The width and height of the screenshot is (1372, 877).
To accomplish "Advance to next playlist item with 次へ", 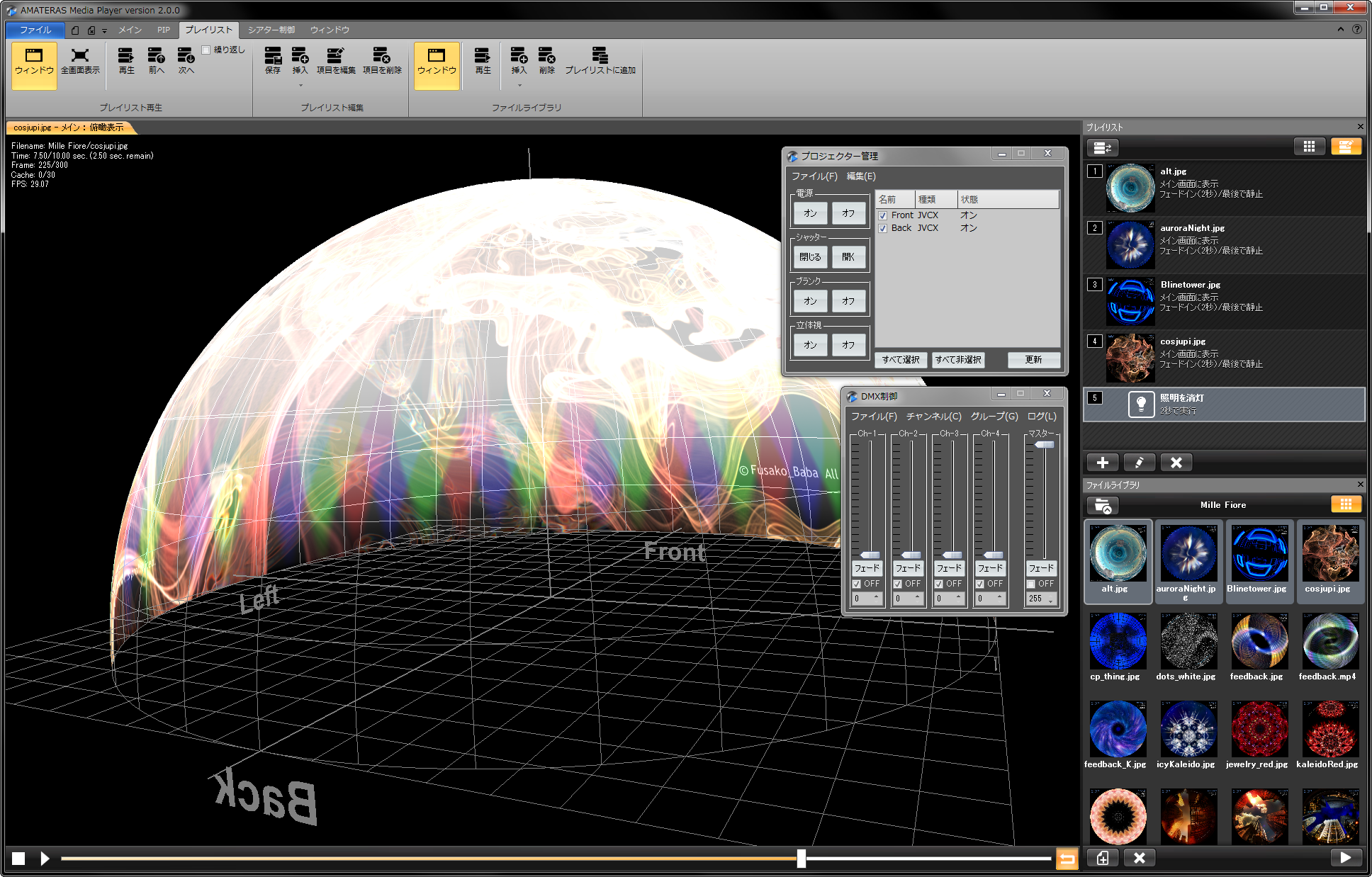I will [x=186, y=61].
